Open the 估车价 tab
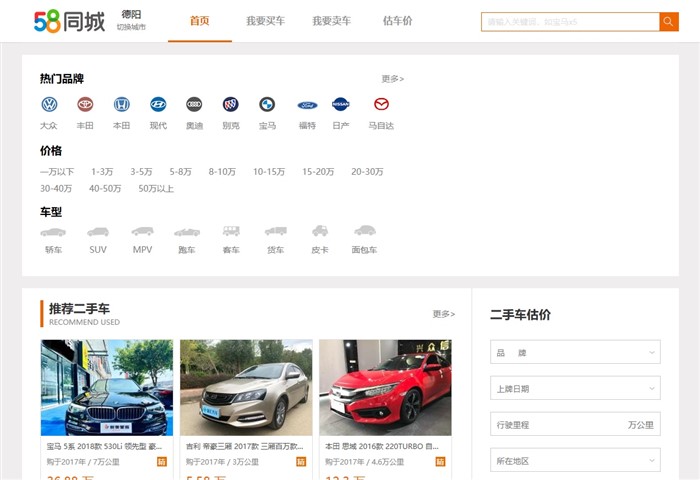 [x=398, y=21]
